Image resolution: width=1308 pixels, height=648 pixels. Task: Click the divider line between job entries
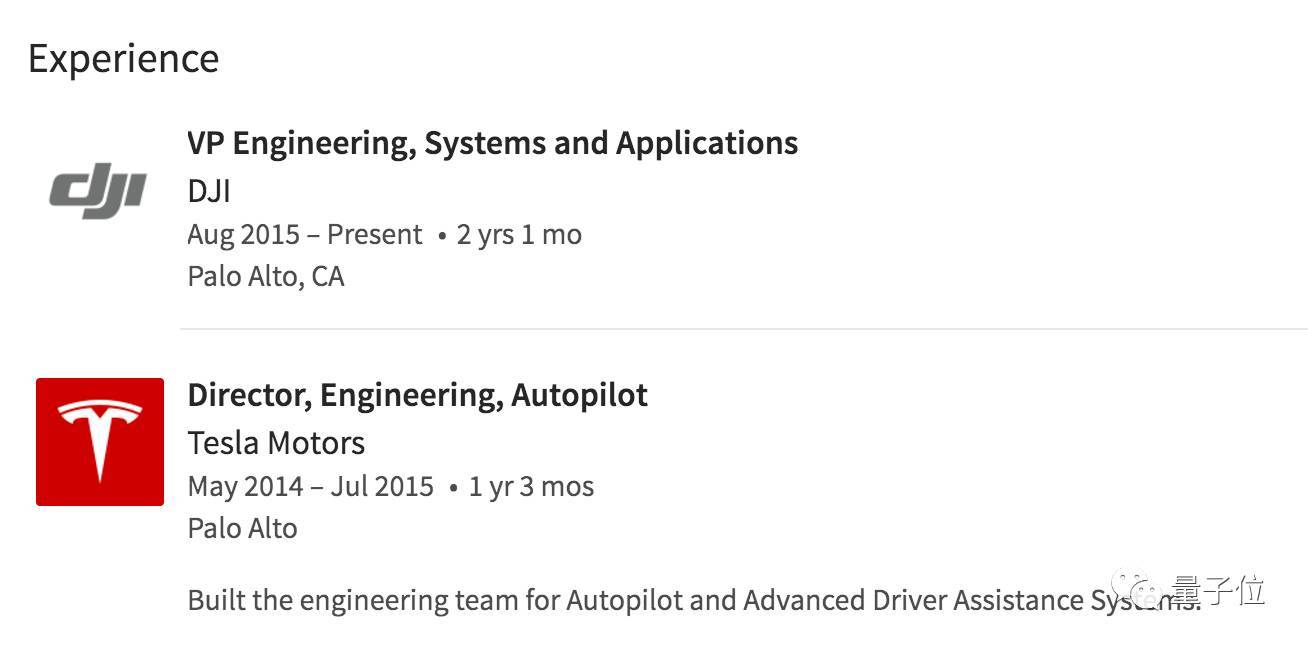click(744, 328)
